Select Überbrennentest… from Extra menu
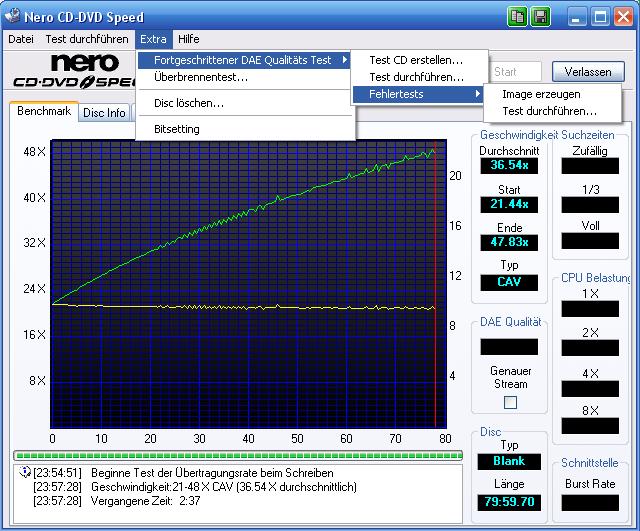The height and width of the screenshot is (531, 640). [244, 77]
